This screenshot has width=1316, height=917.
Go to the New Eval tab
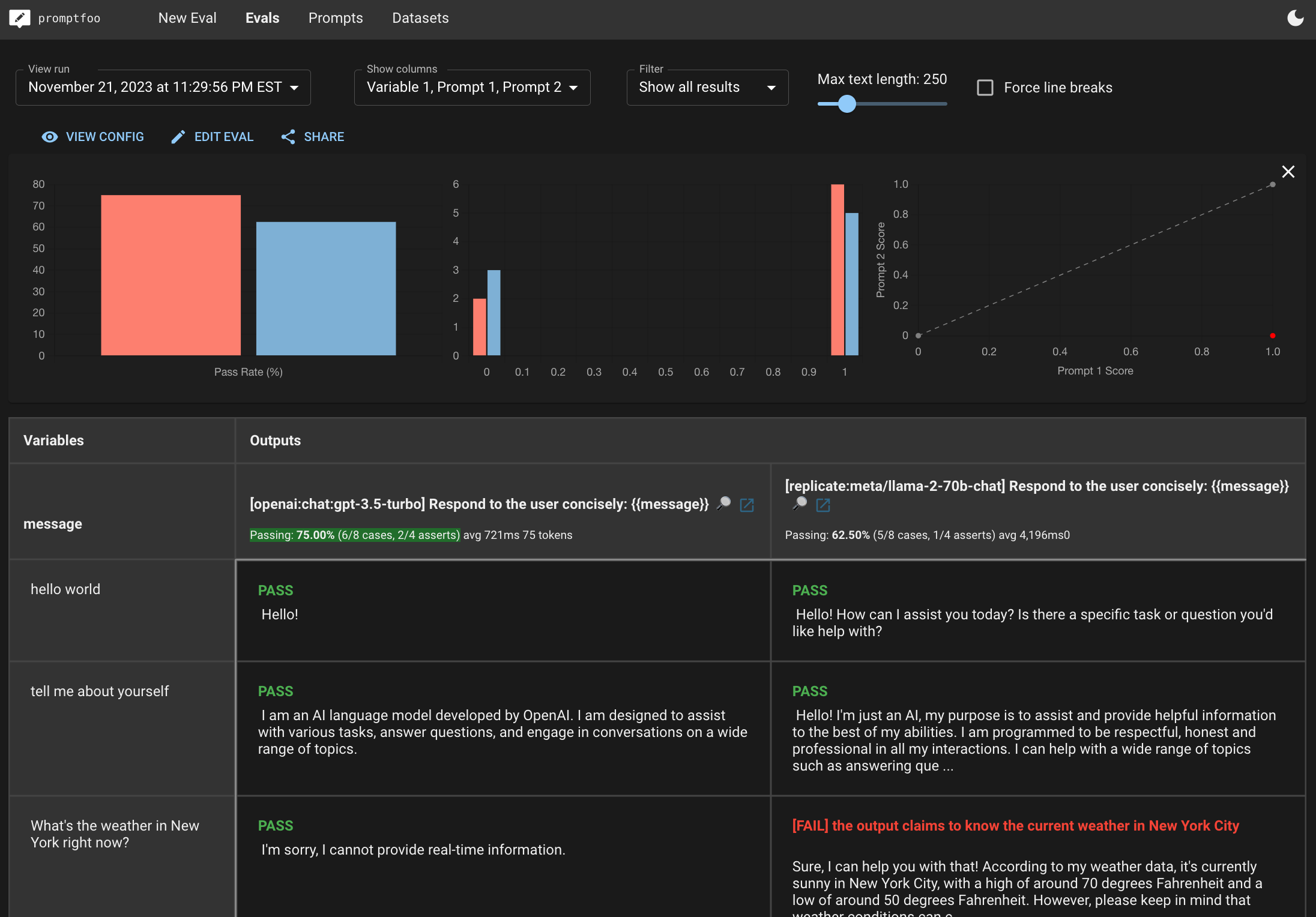(x=187, y=18)
